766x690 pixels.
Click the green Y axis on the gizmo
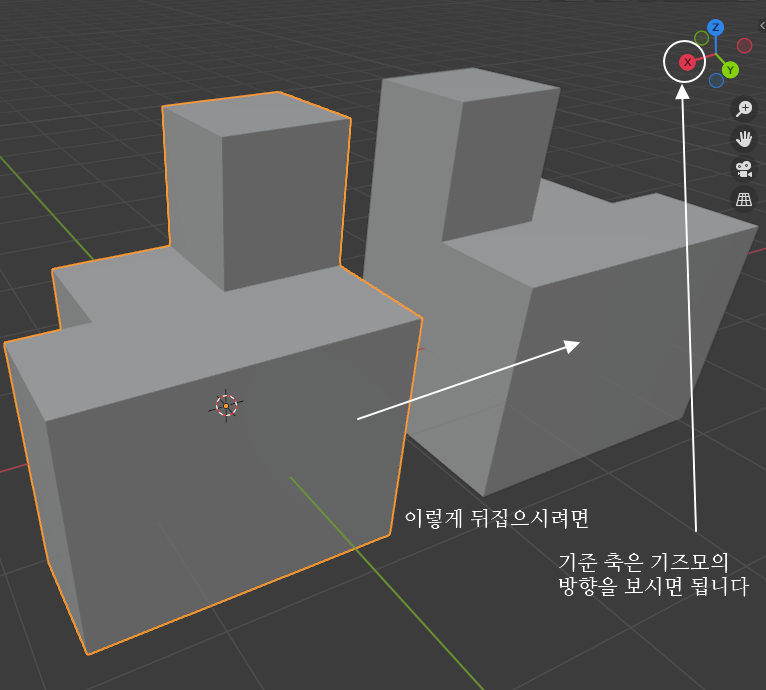730,70
